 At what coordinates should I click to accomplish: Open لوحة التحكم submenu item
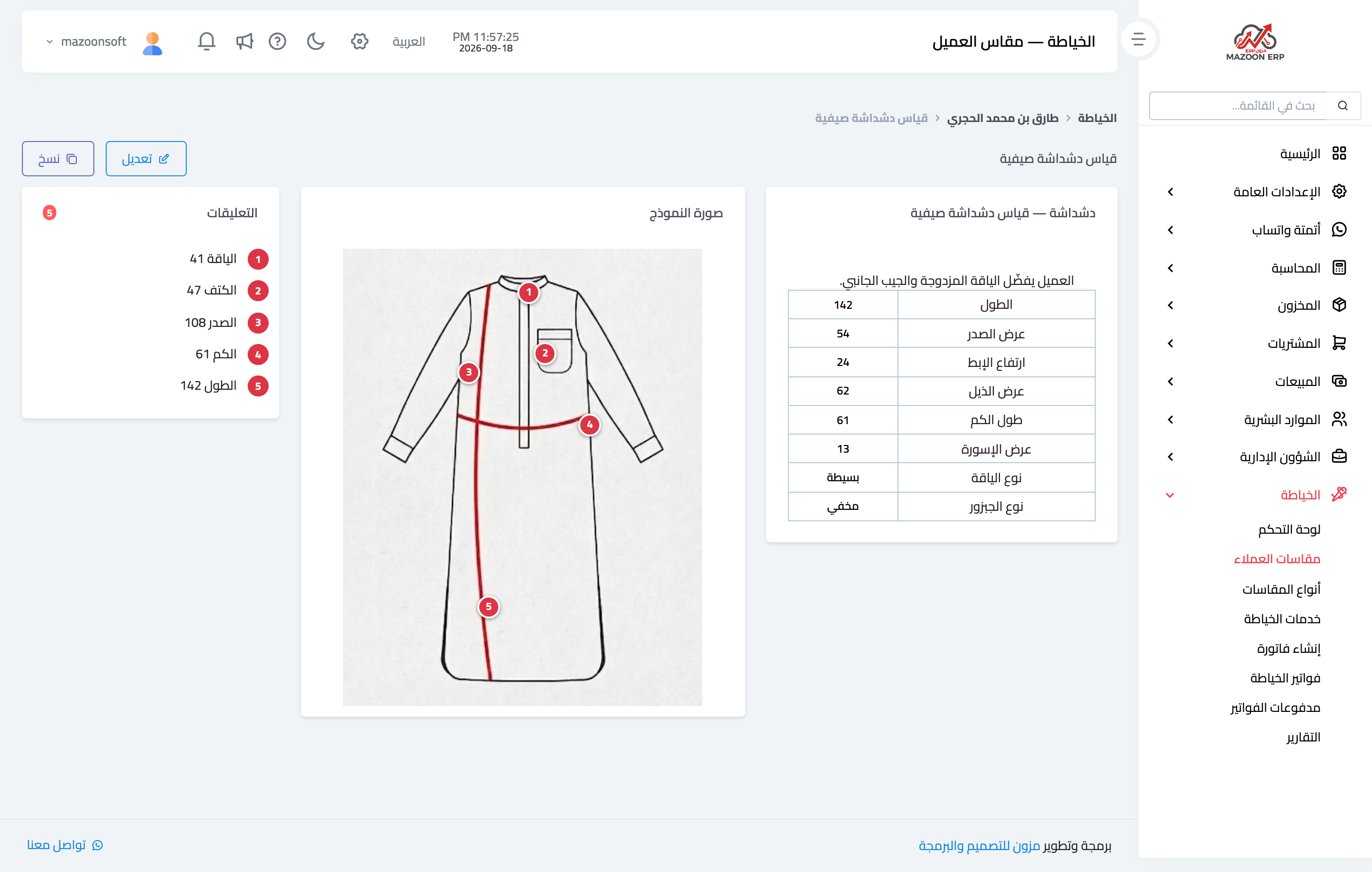[x=1290, y=529]
